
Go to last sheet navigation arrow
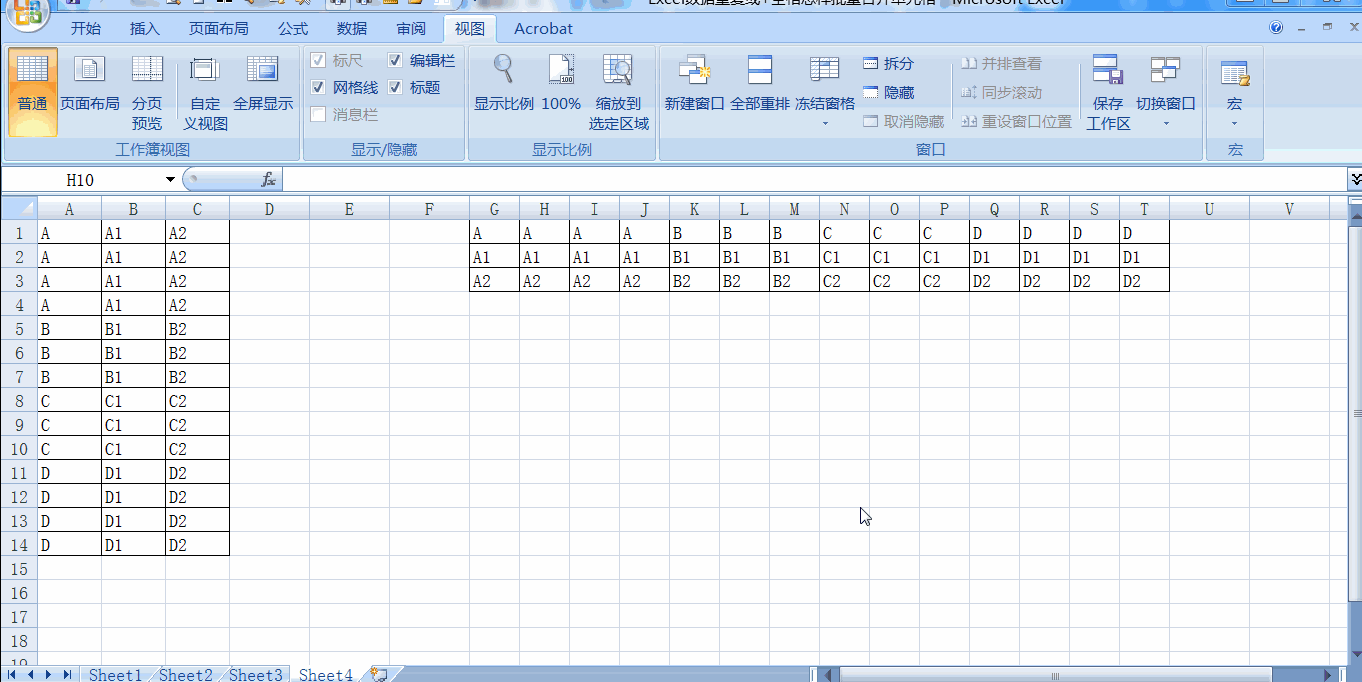(x=67, y=675)
